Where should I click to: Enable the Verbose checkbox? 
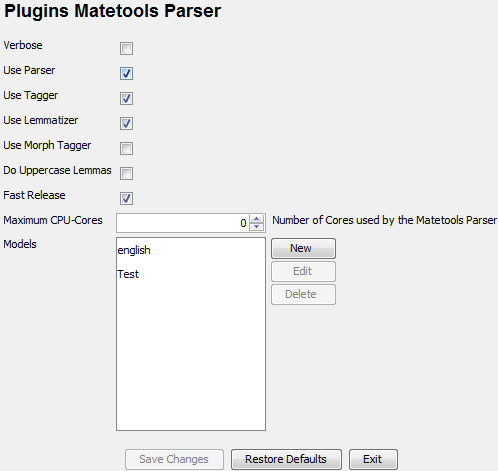coord(126,48)
